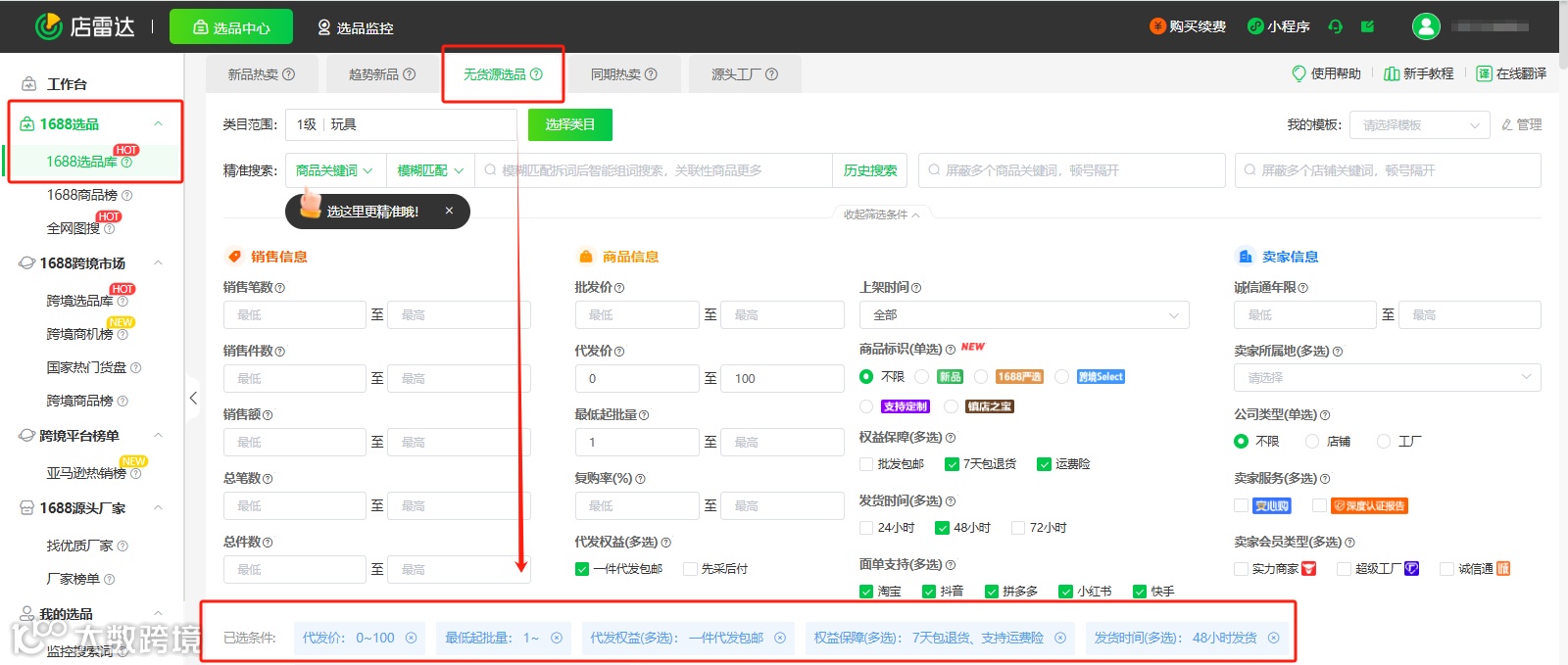Viewport: 1568px width, 665px height.
Task: Click the keyword search input field
Action: 654,170
